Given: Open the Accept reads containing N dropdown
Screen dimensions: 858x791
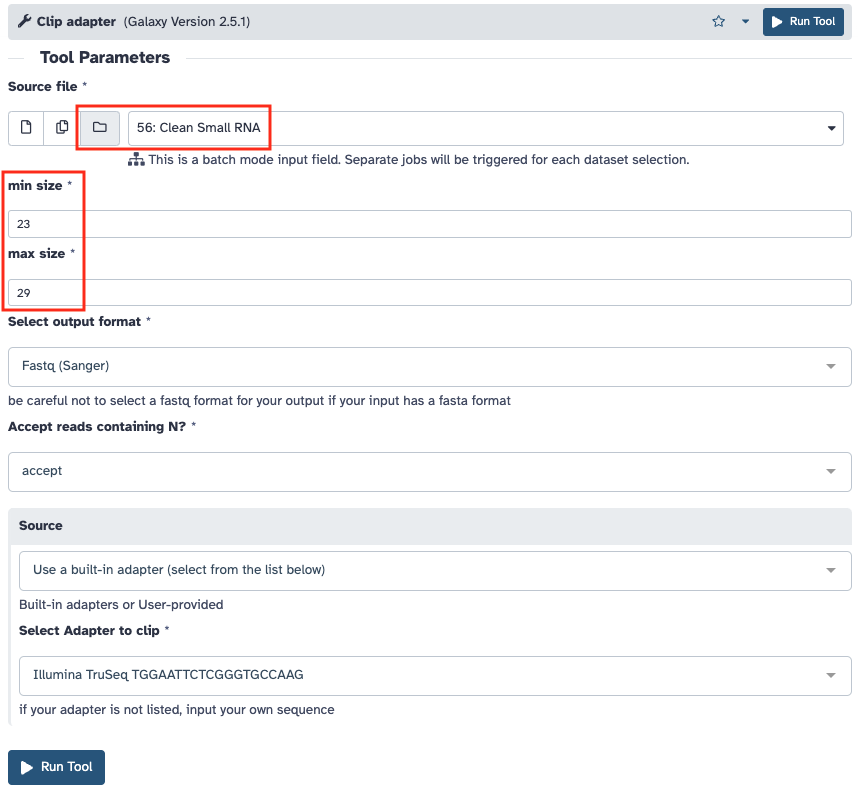Looking at the screenshot, I should point(429,472).
